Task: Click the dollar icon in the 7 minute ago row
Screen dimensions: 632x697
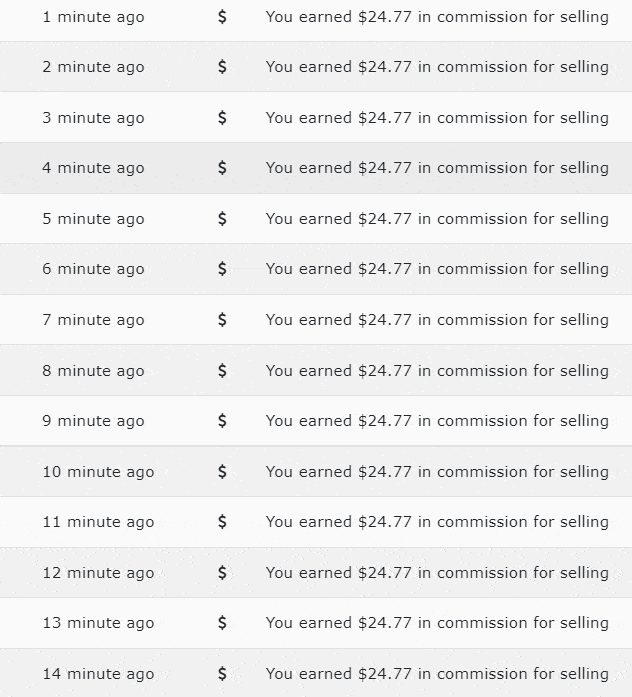Action: point(222,320)
